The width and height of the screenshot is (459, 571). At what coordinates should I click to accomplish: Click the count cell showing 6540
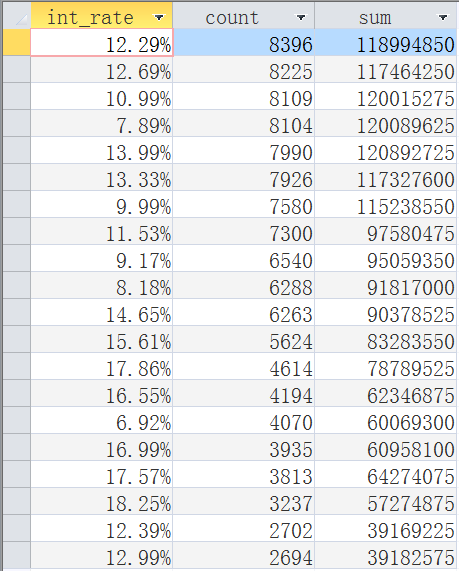pos(244,258)
